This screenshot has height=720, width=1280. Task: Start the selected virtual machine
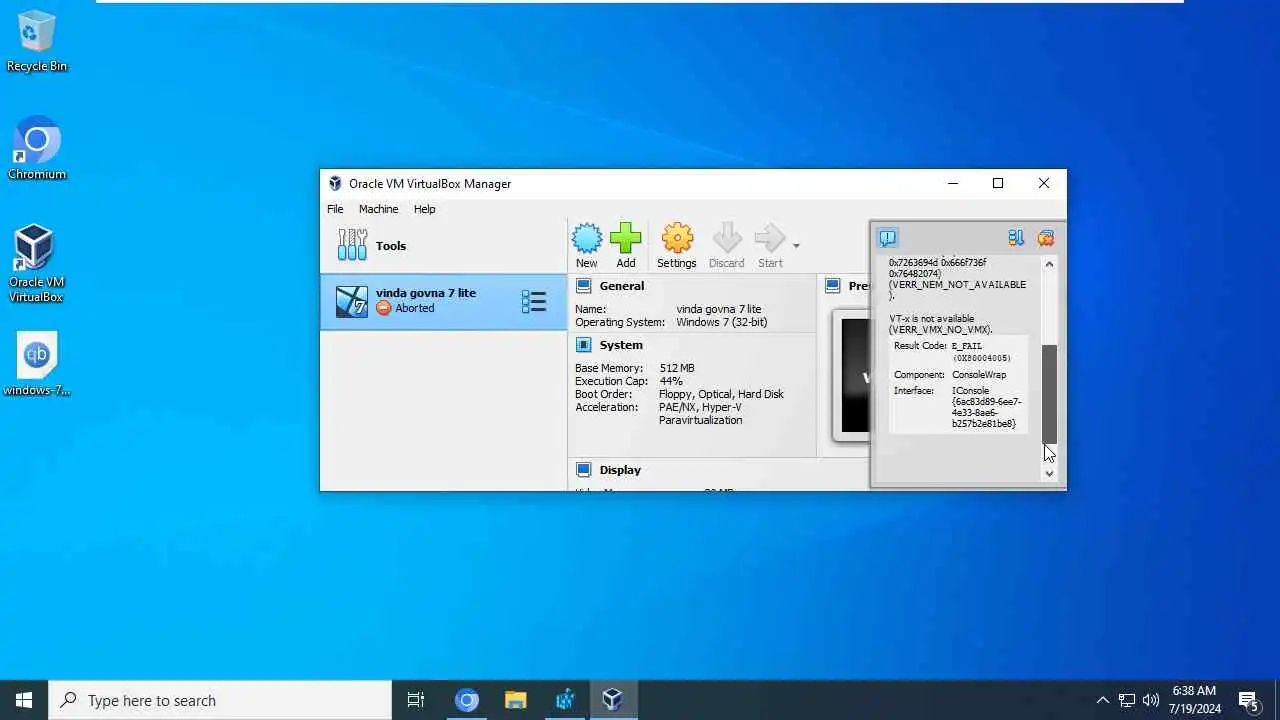click(770, 246)
